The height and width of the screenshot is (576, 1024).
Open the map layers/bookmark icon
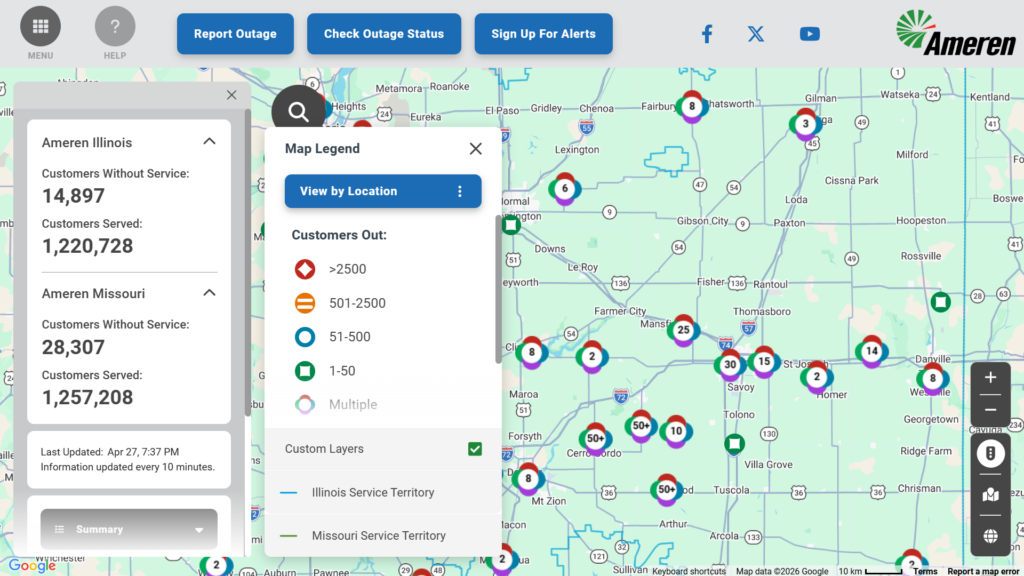coord(990,495)
